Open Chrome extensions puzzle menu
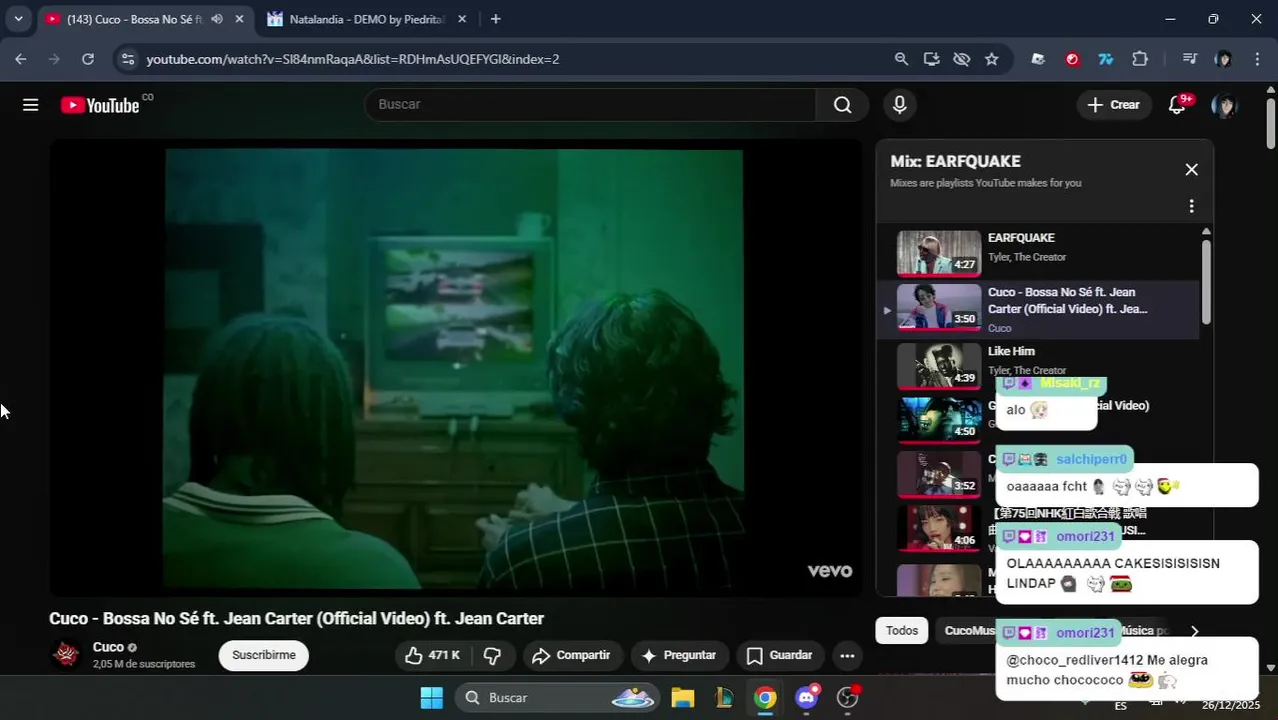 pos(1140,59)
